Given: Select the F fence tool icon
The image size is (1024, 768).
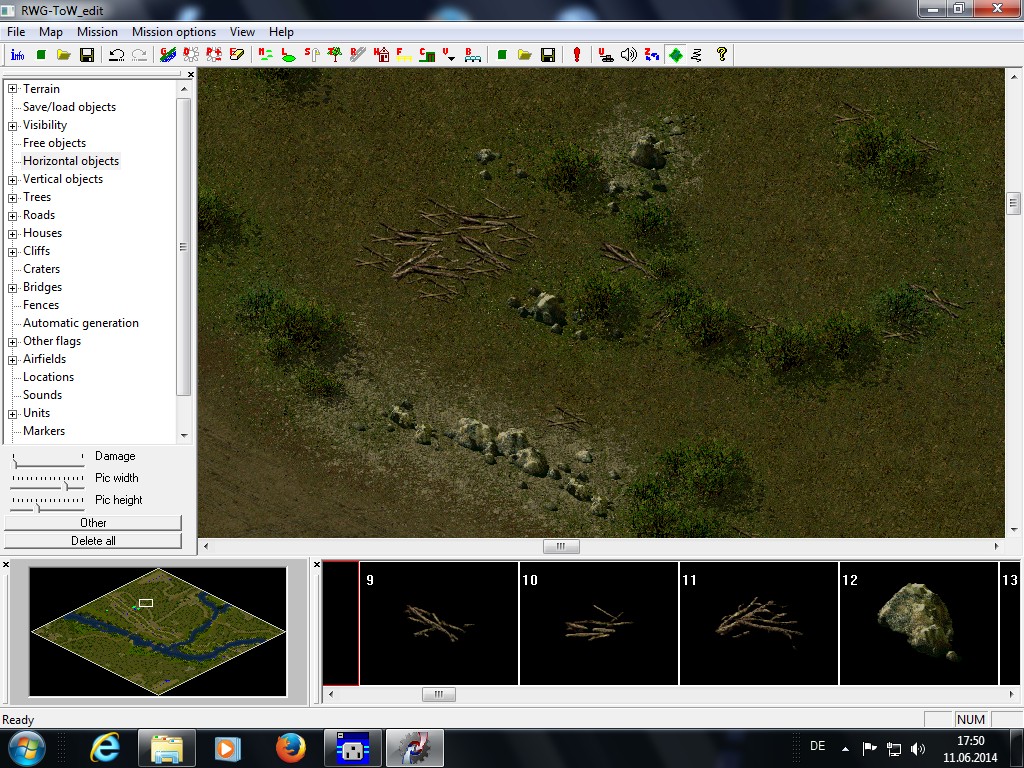Looking at the screenshot, I should 404,55.
